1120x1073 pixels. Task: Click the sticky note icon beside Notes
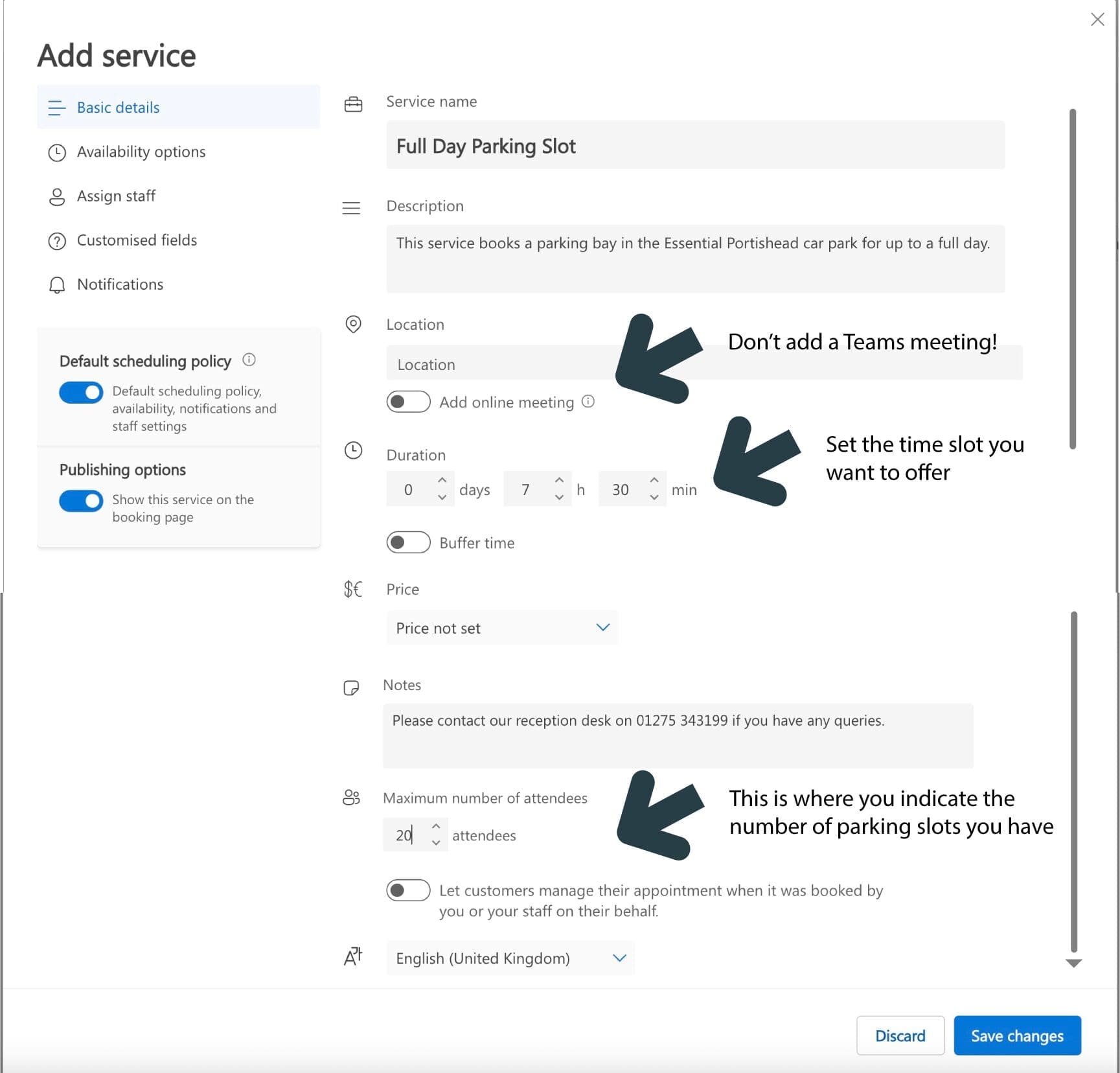coord(351,687)
